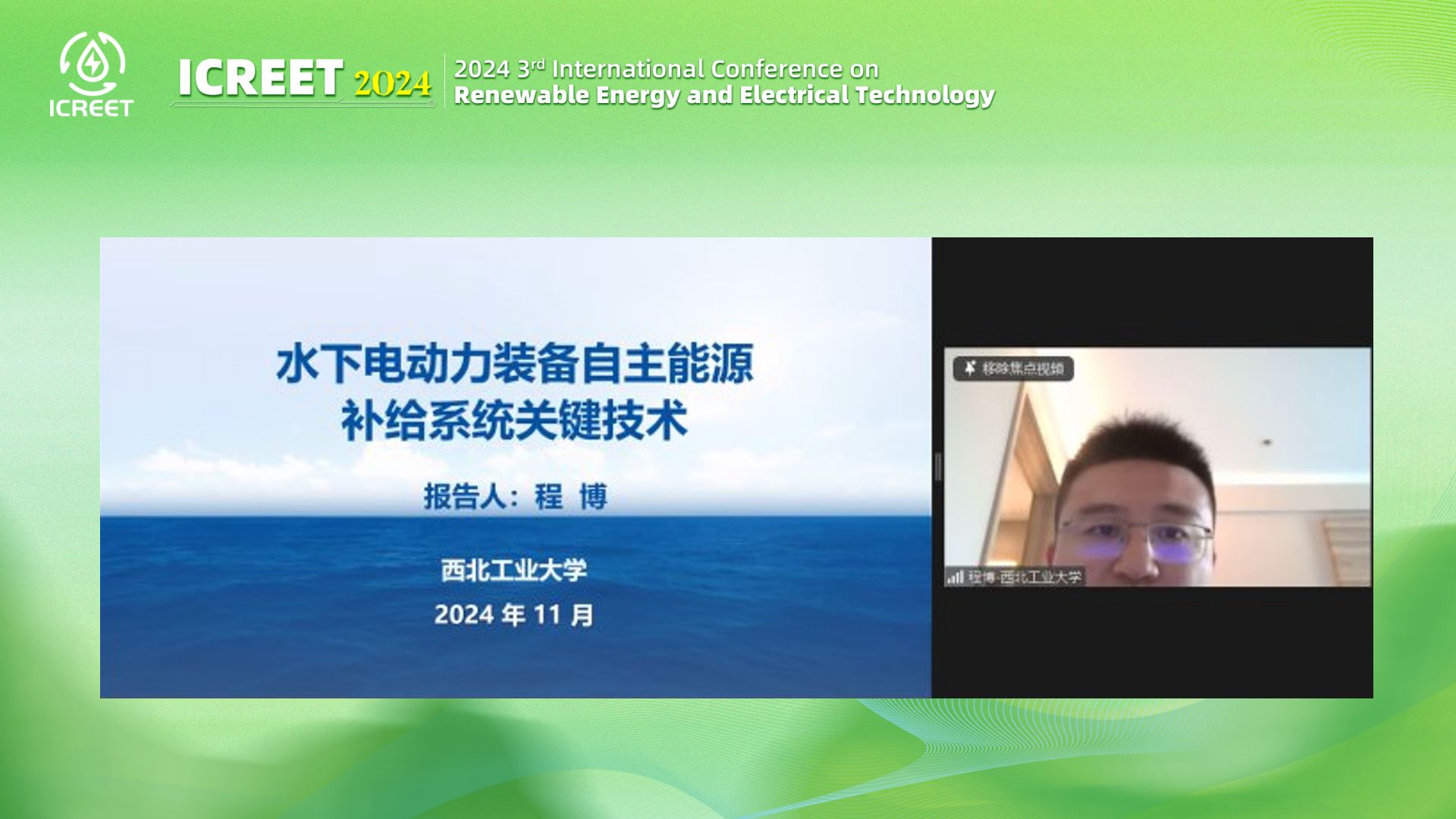Click the 程博-西北工业大学 participant name label
Screen dimensions: 1456x819
[x=1025, y=577]
